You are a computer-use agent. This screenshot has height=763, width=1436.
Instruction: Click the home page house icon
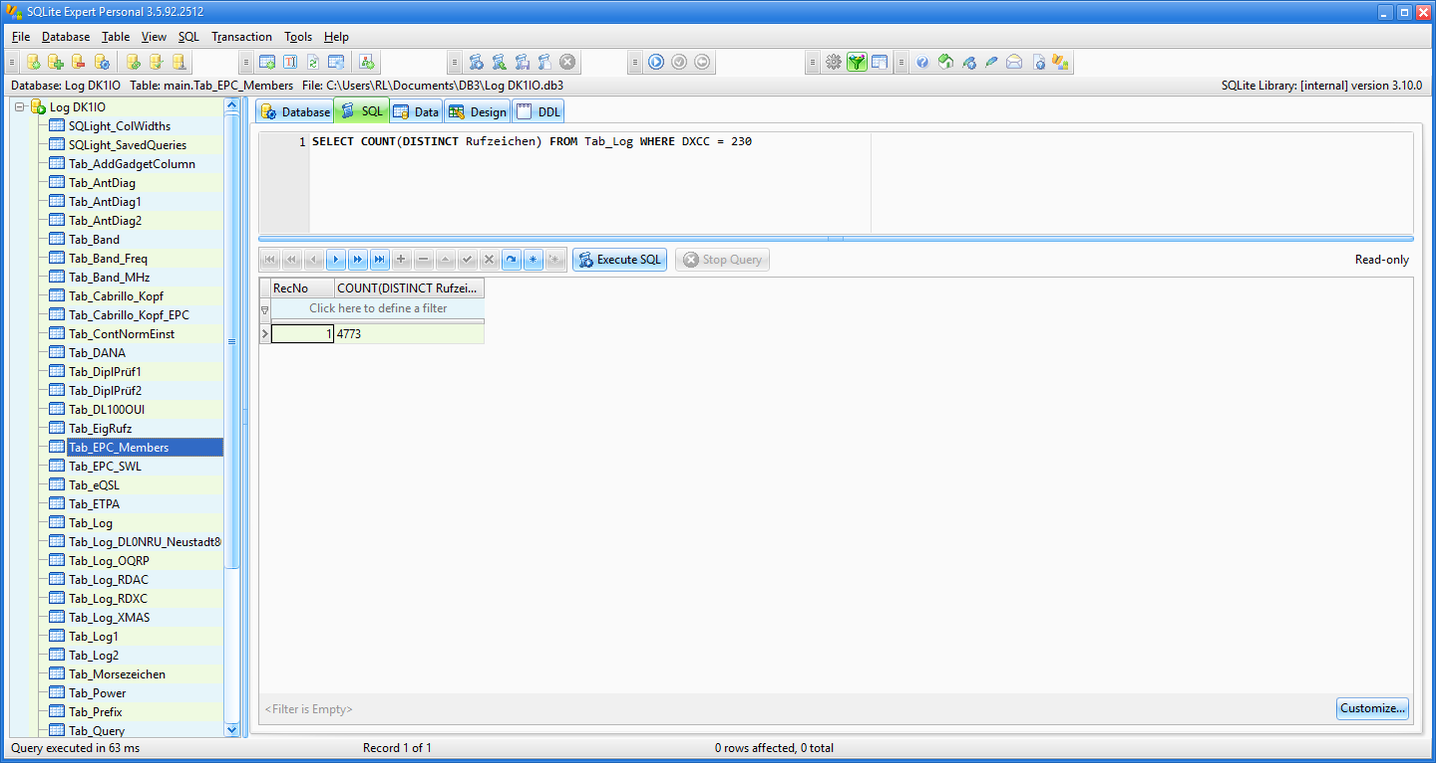click(945, 62)
